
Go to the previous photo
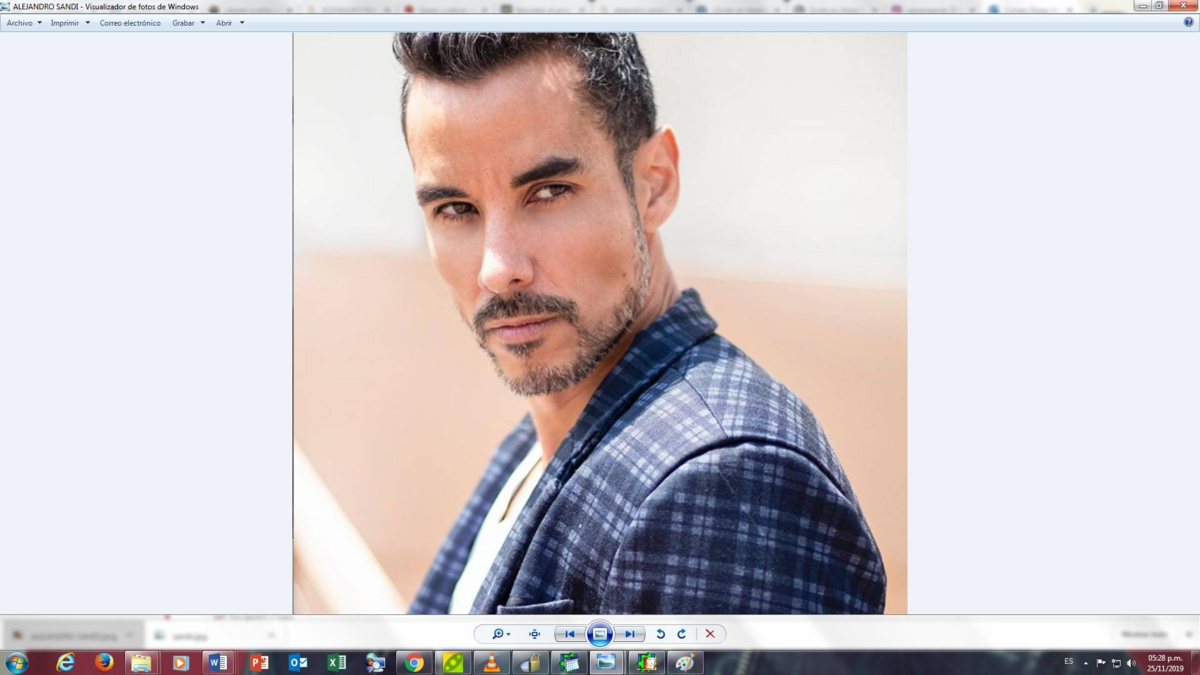[570, 634]
